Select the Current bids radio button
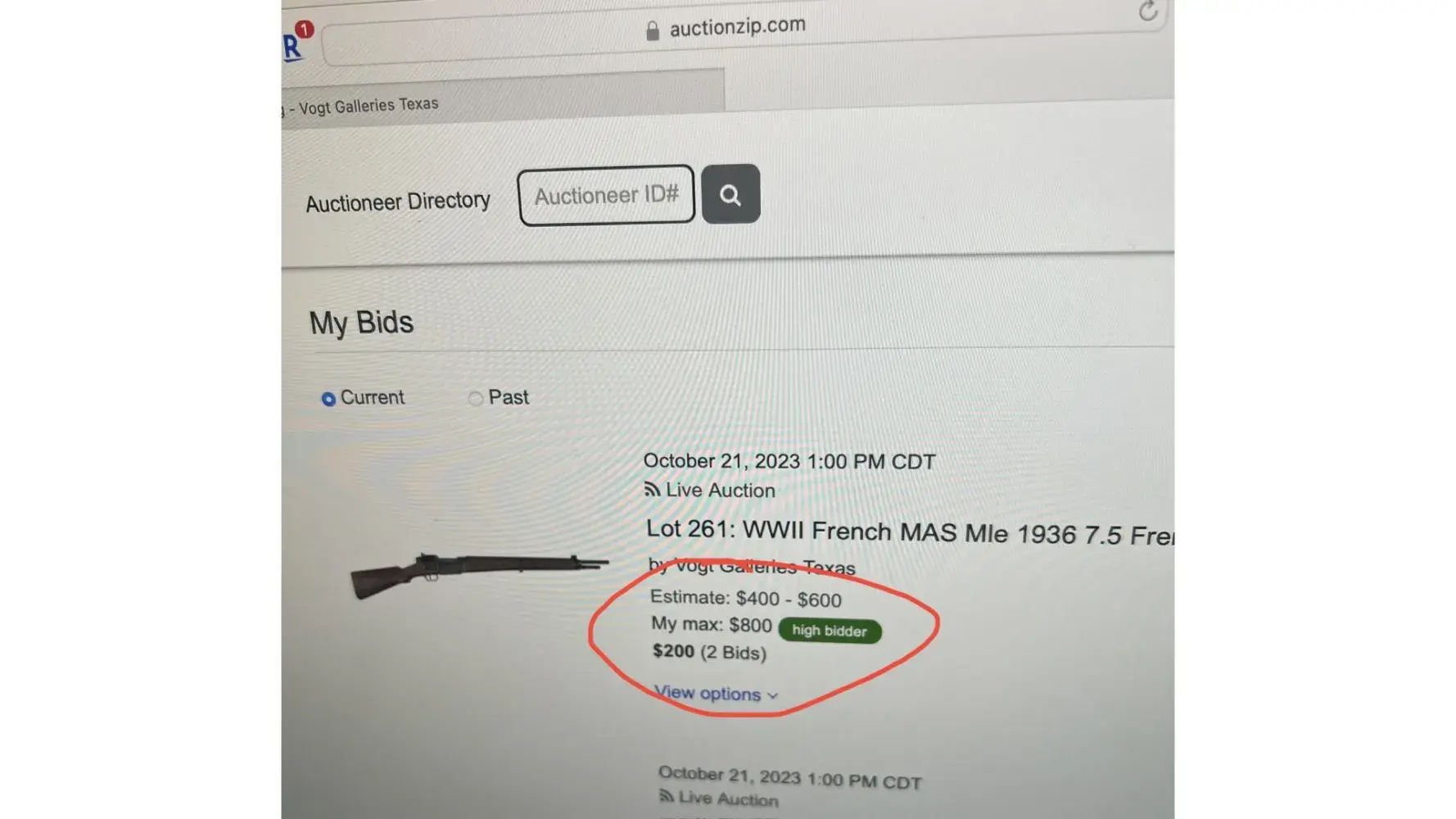The height and width of the screenshot is (819, 1456). tap(328, 399)
